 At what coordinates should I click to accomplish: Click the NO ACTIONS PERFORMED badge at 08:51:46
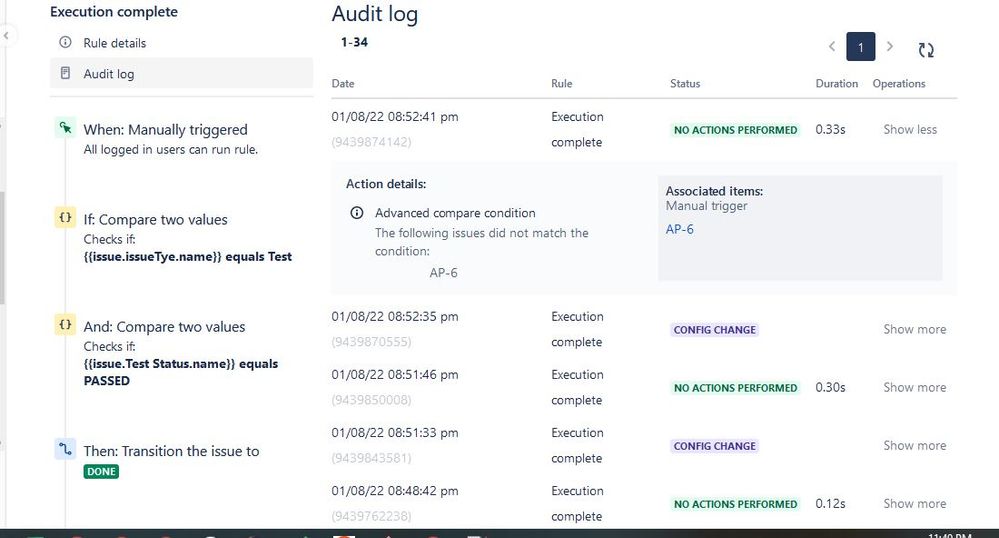pos(735,388)
